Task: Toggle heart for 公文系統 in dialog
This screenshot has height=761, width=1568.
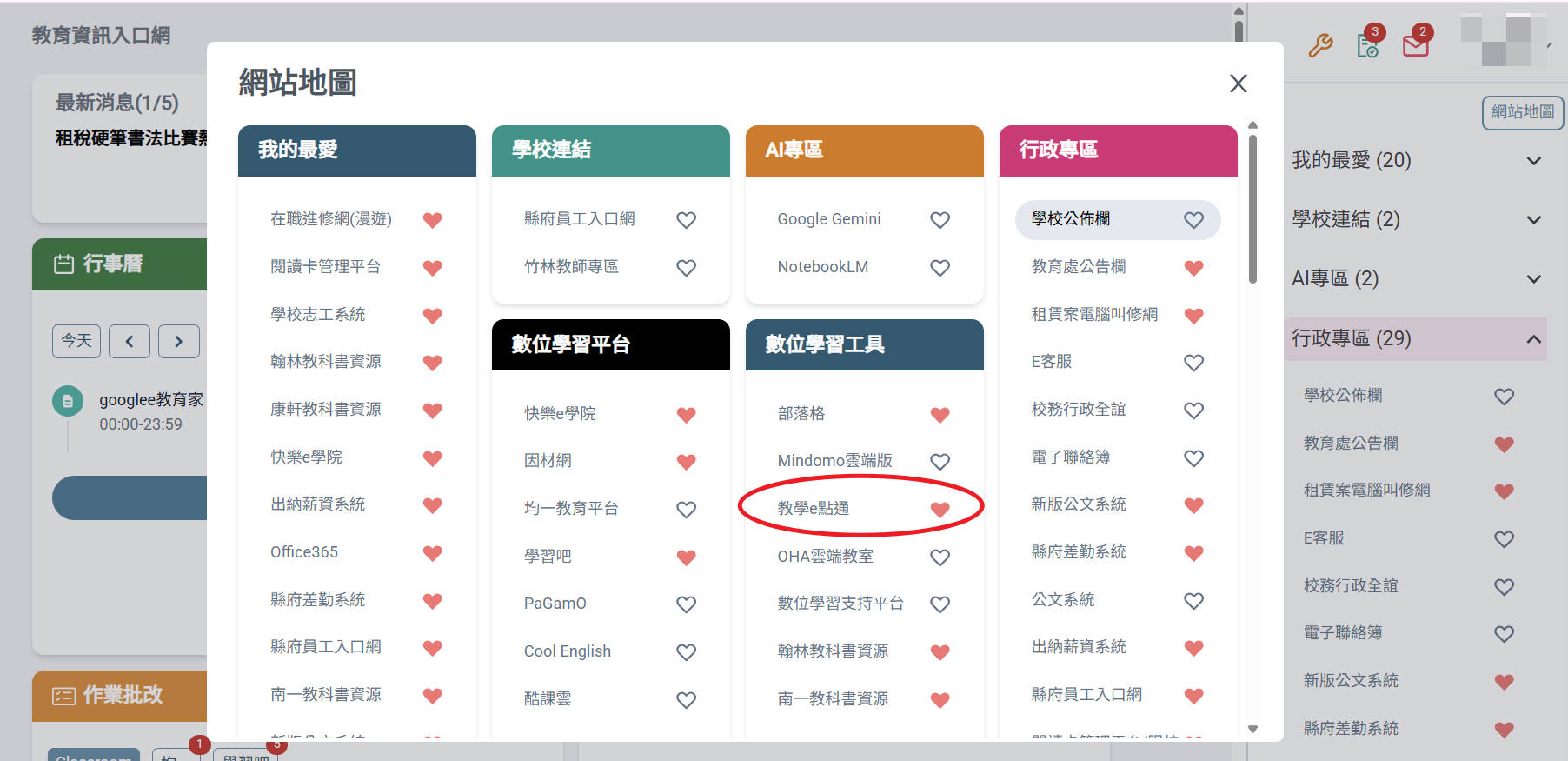Action: pos(1194,601)
